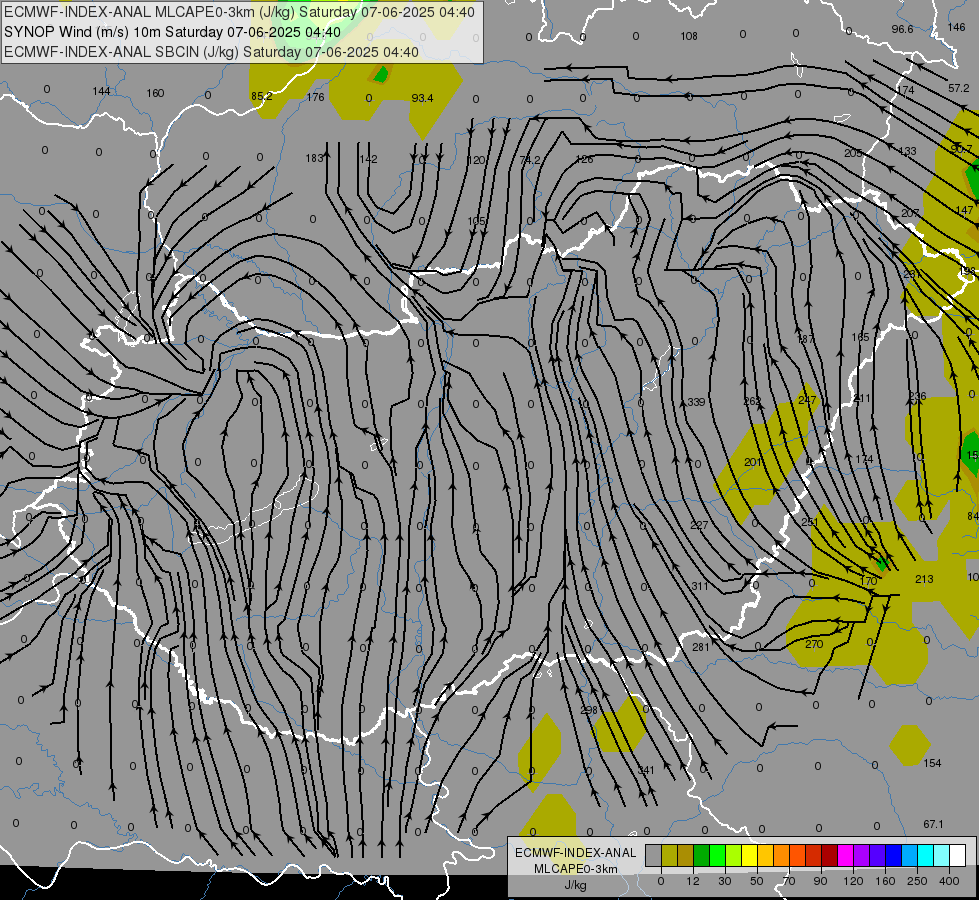Click the map value 105
Viewport: 979px width, 900px height.
point(476,221)
